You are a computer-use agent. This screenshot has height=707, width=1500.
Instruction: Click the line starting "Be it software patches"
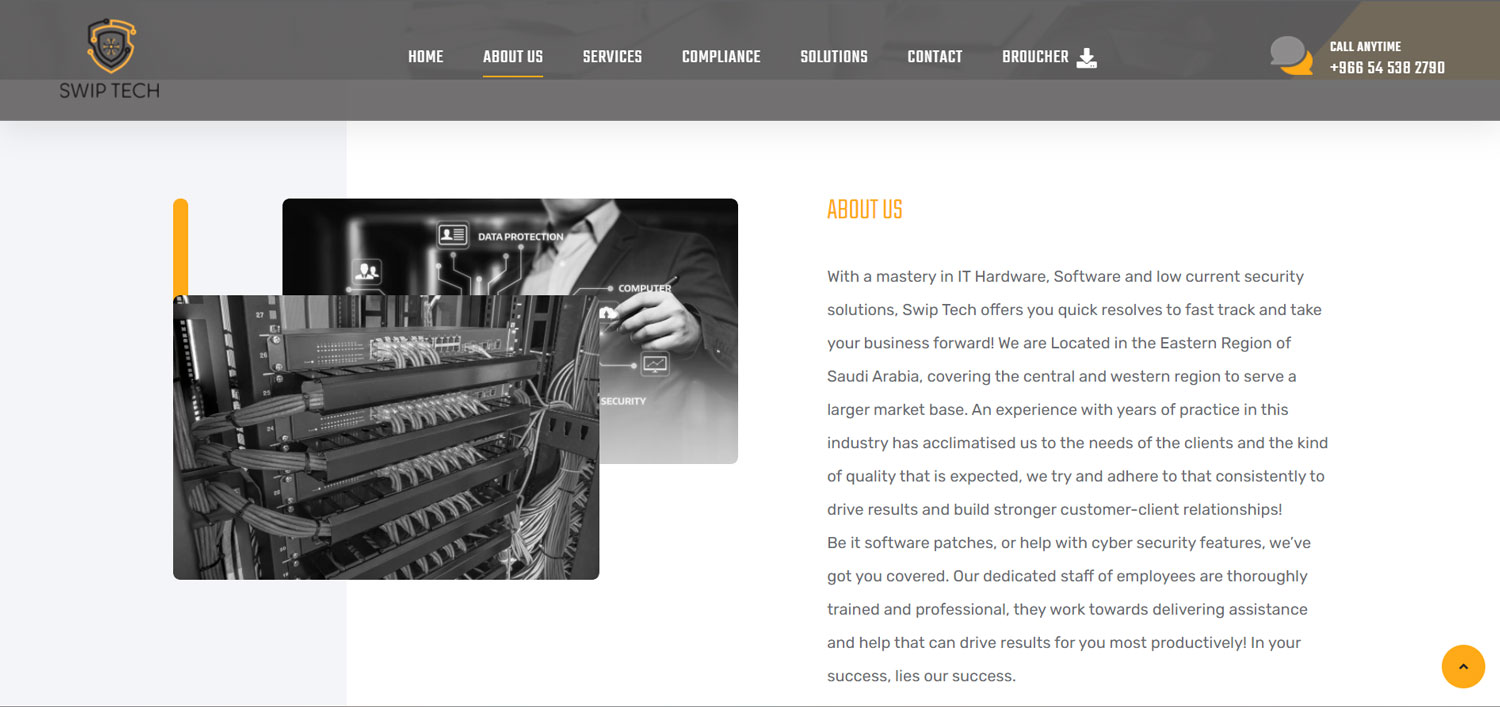[x=1068, y=543]
